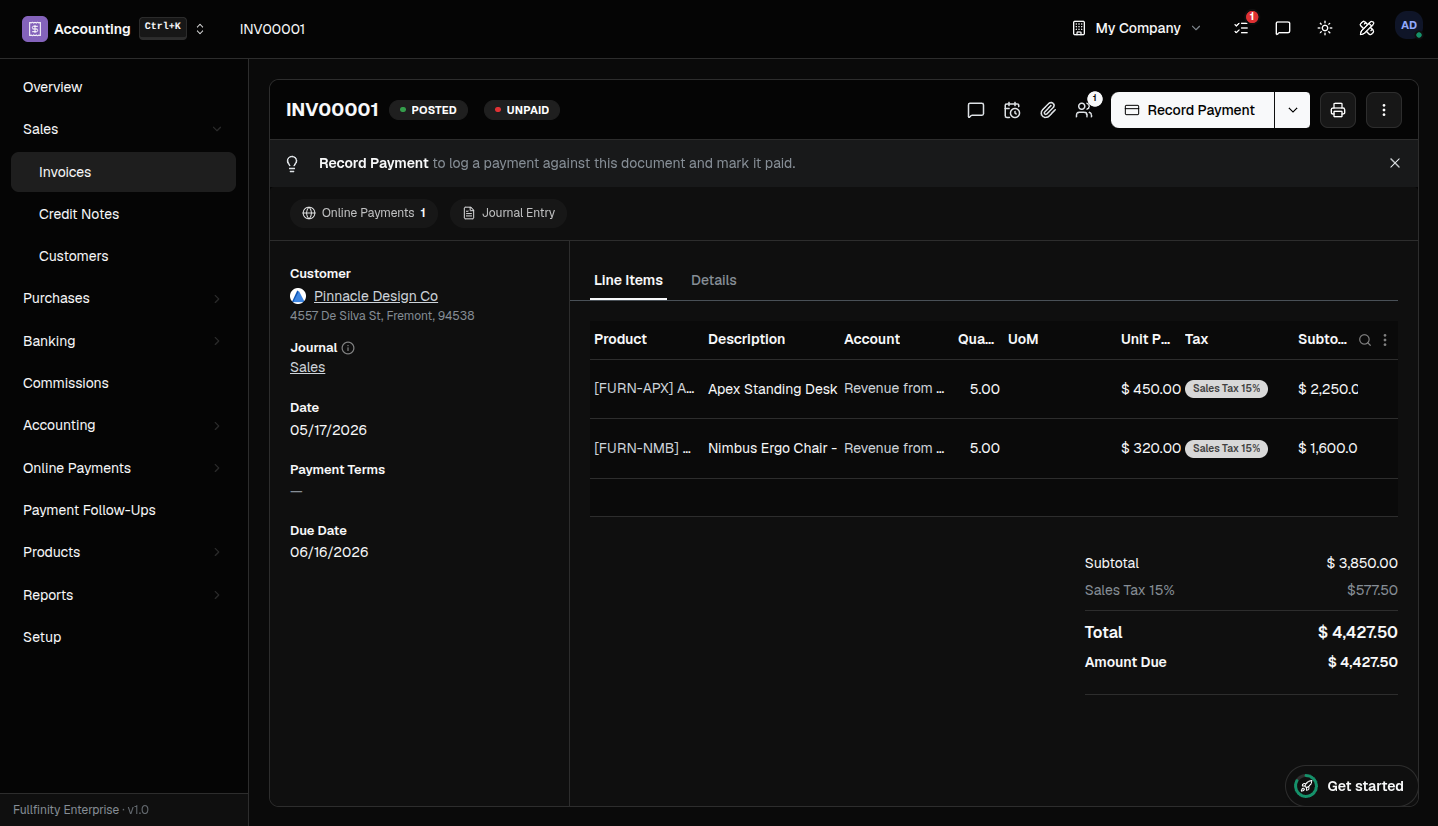
Task: Expand the Online Payments sidebar section
Action: coord(123,468)
